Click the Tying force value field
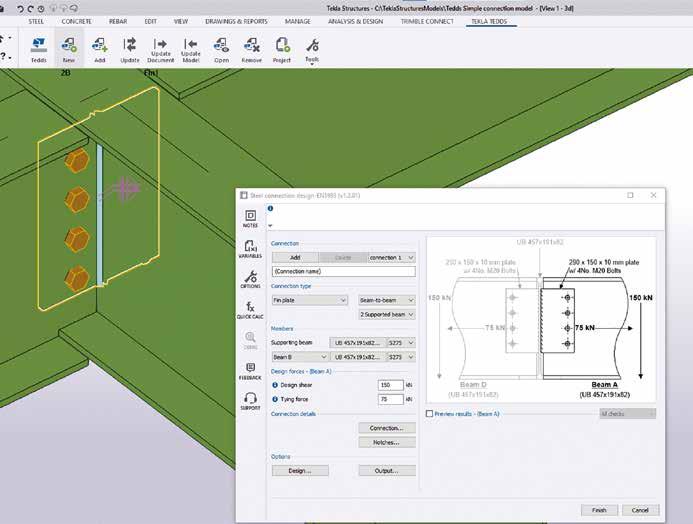 pyautogui.click(x=391, y=399)
